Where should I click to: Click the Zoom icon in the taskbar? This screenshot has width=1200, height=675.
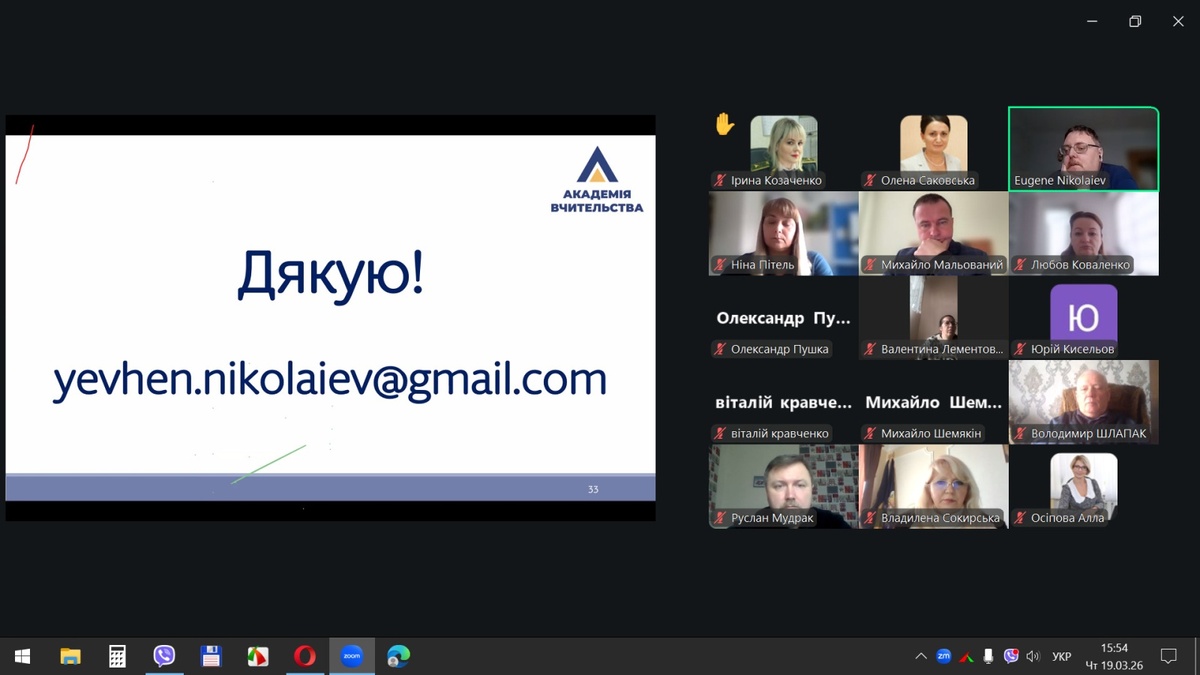pyautogui.click(x=351, y=656)
